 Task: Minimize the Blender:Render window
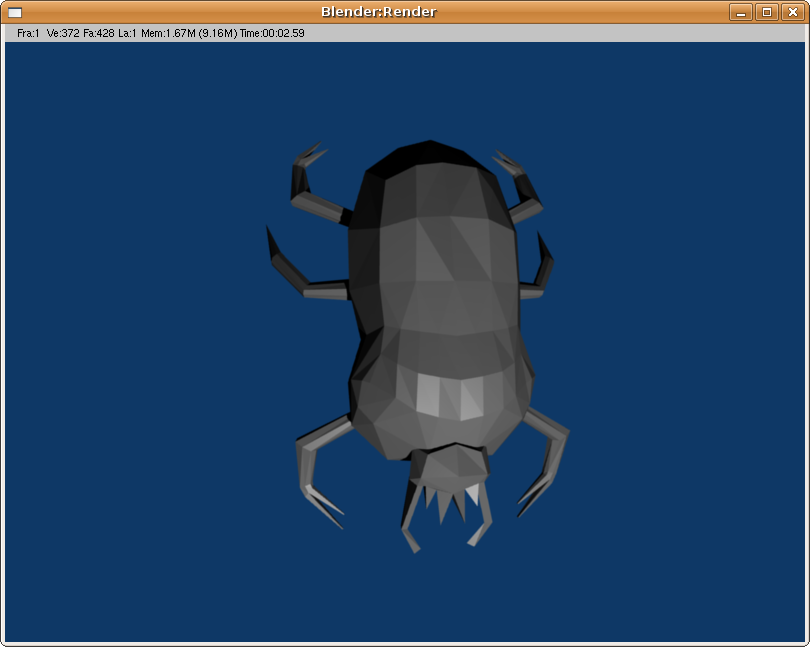(x=741, y=12)
